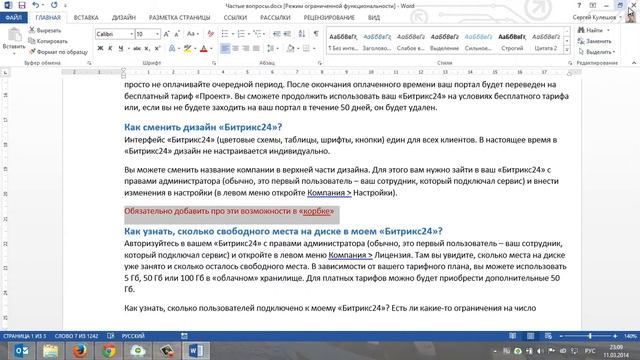Cut selection with Вырезать
640x360 pixels.
(x=45, y=30)
